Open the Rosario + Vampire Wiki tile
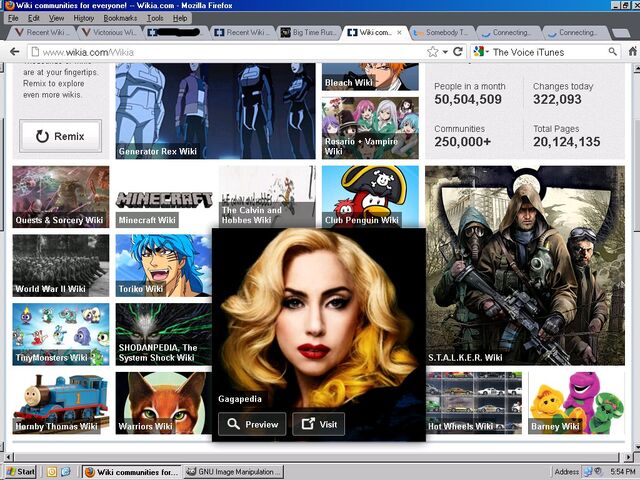 pyautogui.click(x=370, y=128)
